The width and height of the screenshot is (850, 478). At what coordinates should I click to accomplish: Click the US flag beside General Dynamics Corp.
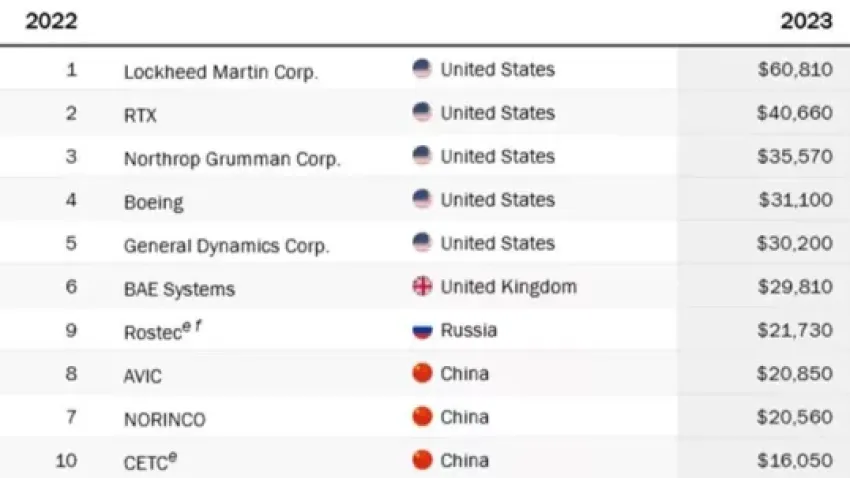click(422, 243)
